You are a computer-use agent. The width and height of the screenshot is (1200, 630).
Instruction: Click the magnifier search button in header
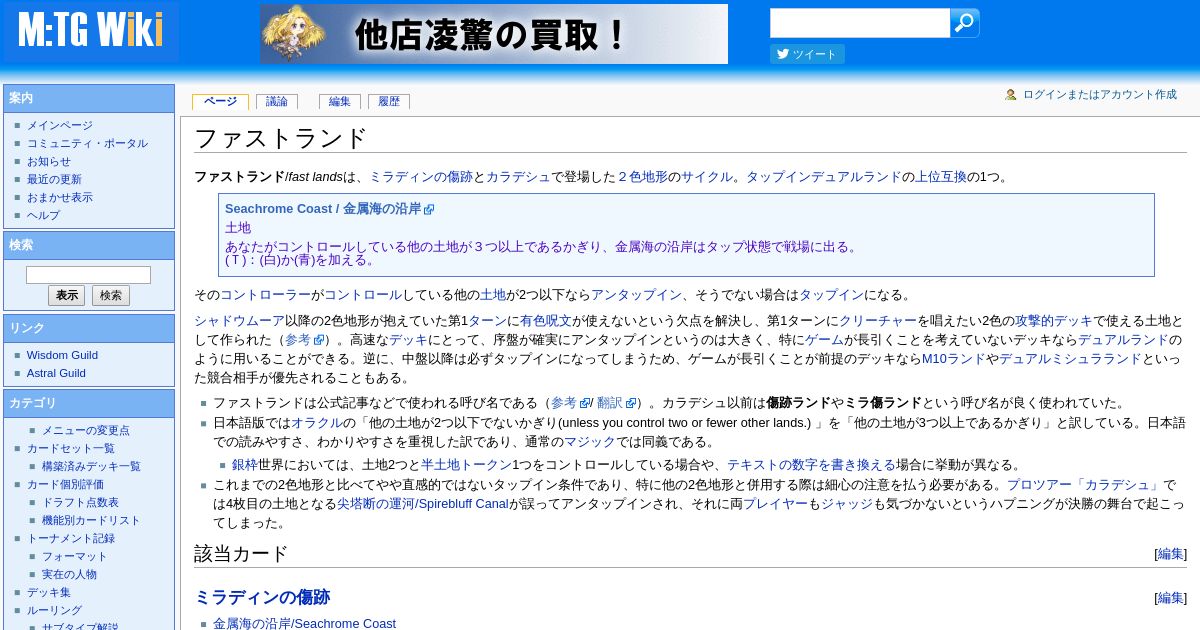[964, 23]
